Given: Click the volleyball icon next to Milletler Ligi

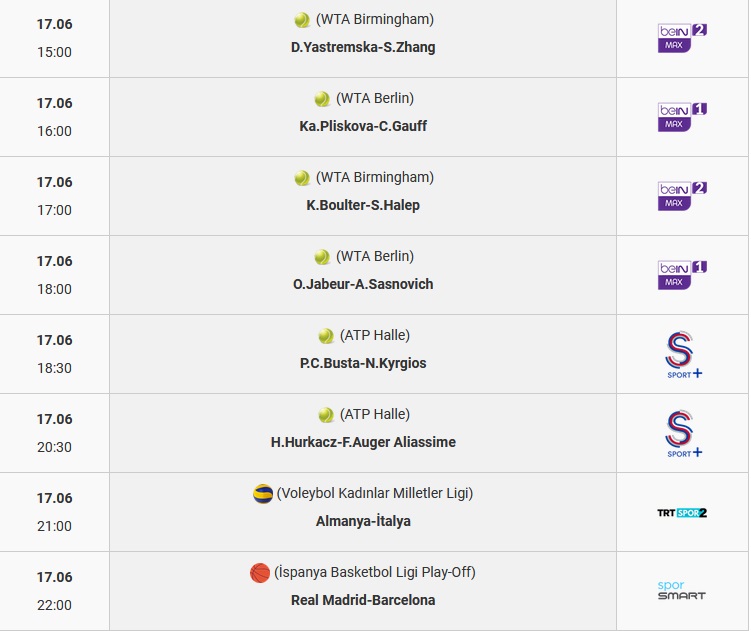Looking at the screenshot, I should [x=263, y=493].
